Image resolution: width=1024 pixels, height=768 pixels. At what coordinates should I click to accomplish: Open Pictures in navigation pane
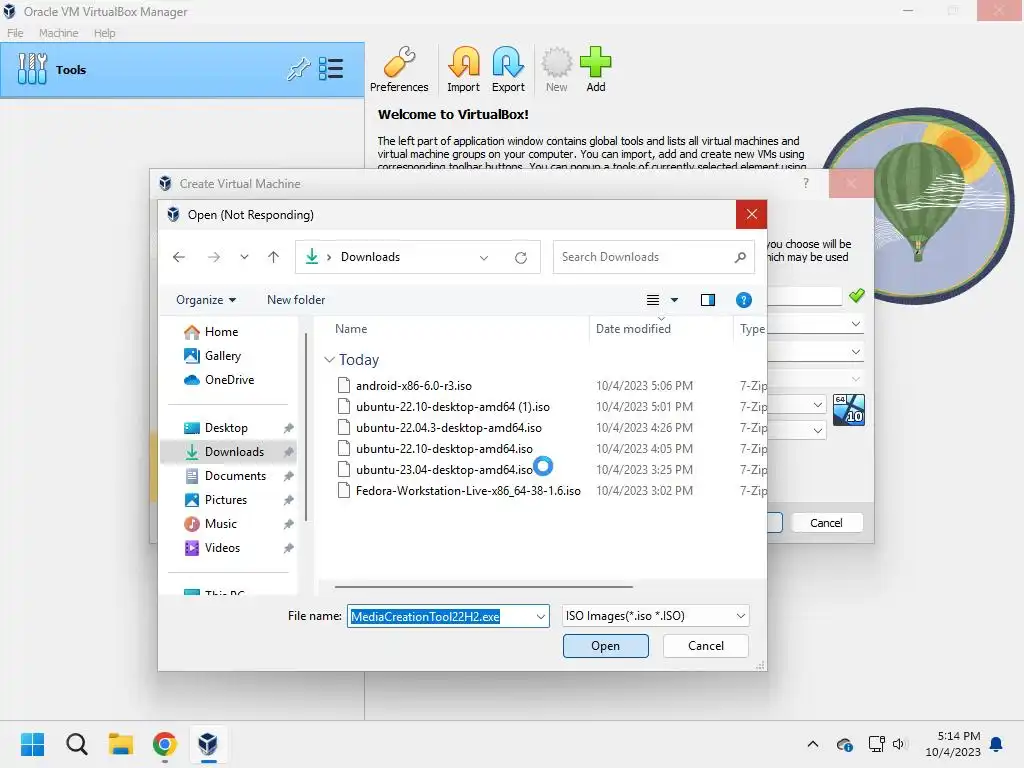pos(226,500)
